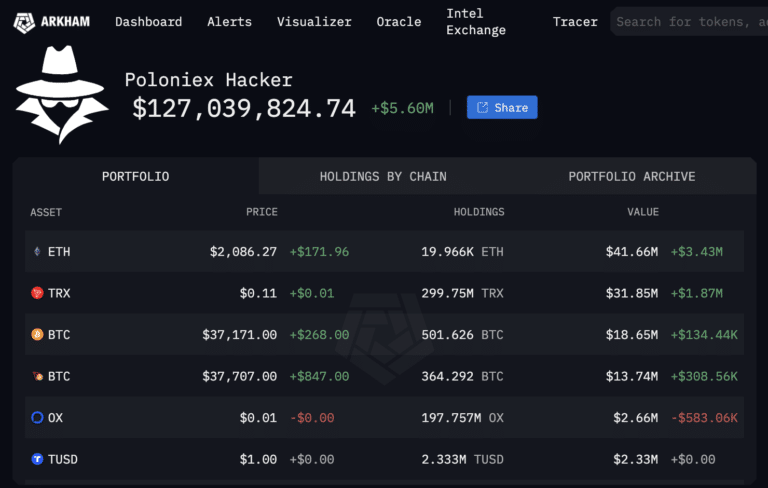Click the value change +$134.44K
Screen dimensions: 768x488
(704, 335)
